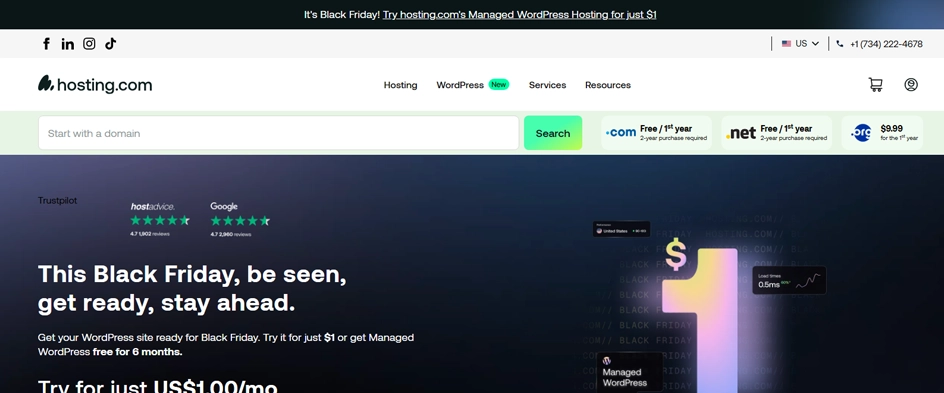Click the dollar sign graphic icon
The height and width of the screenshot is (393, 944).
tap(676, 253)
